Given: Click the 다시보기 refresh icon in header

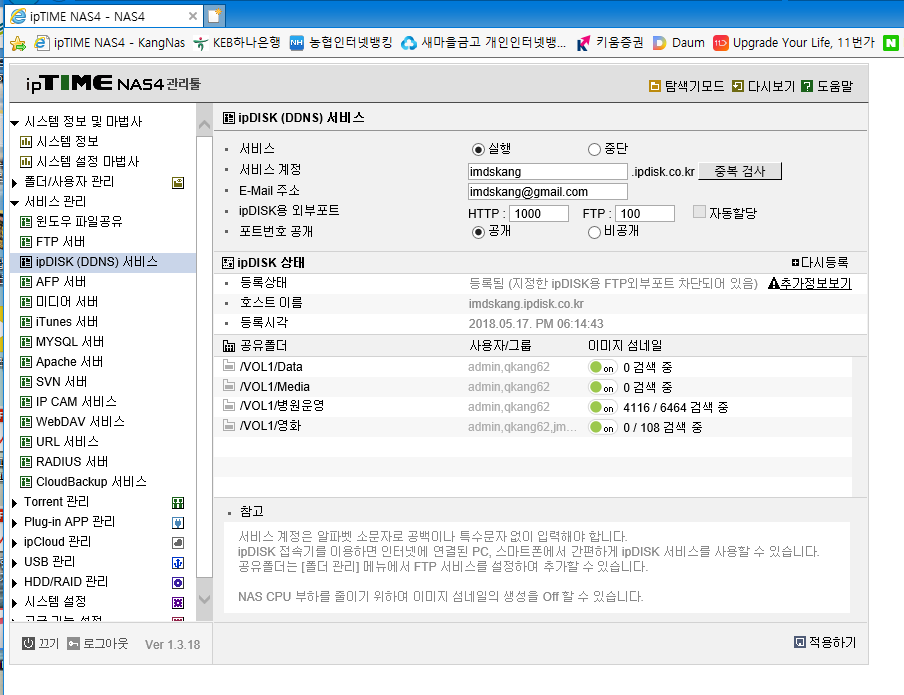Looking at the screenshot, I should (x=737, y=86).
